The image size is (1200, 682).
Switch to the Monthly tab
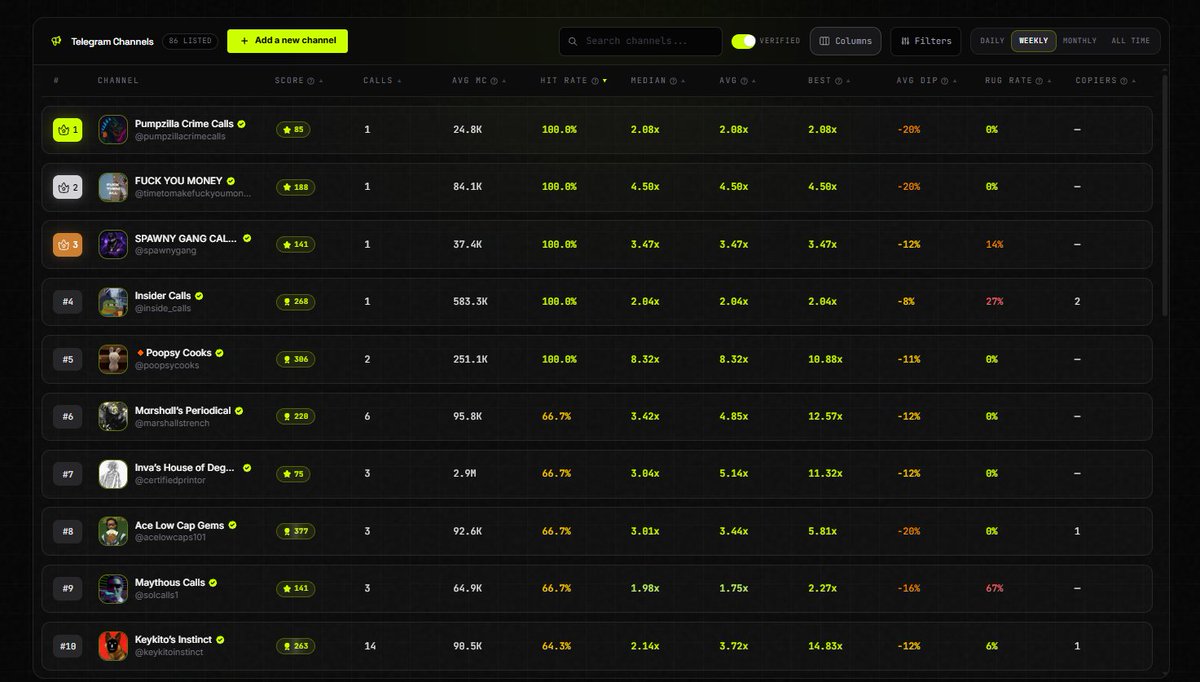[x=1079, y=41]
